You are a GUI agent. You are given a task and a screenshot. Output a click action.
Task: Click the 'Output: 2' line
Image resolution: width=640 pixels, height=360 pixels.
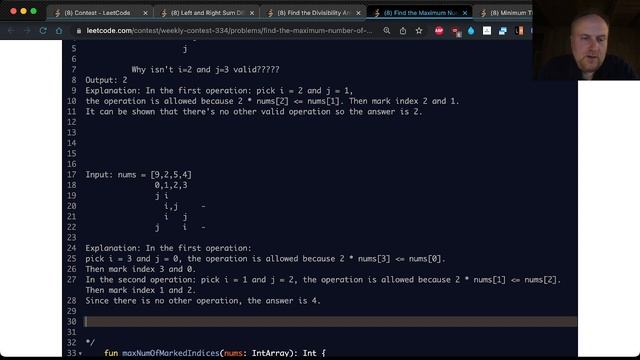click(106, 80)
